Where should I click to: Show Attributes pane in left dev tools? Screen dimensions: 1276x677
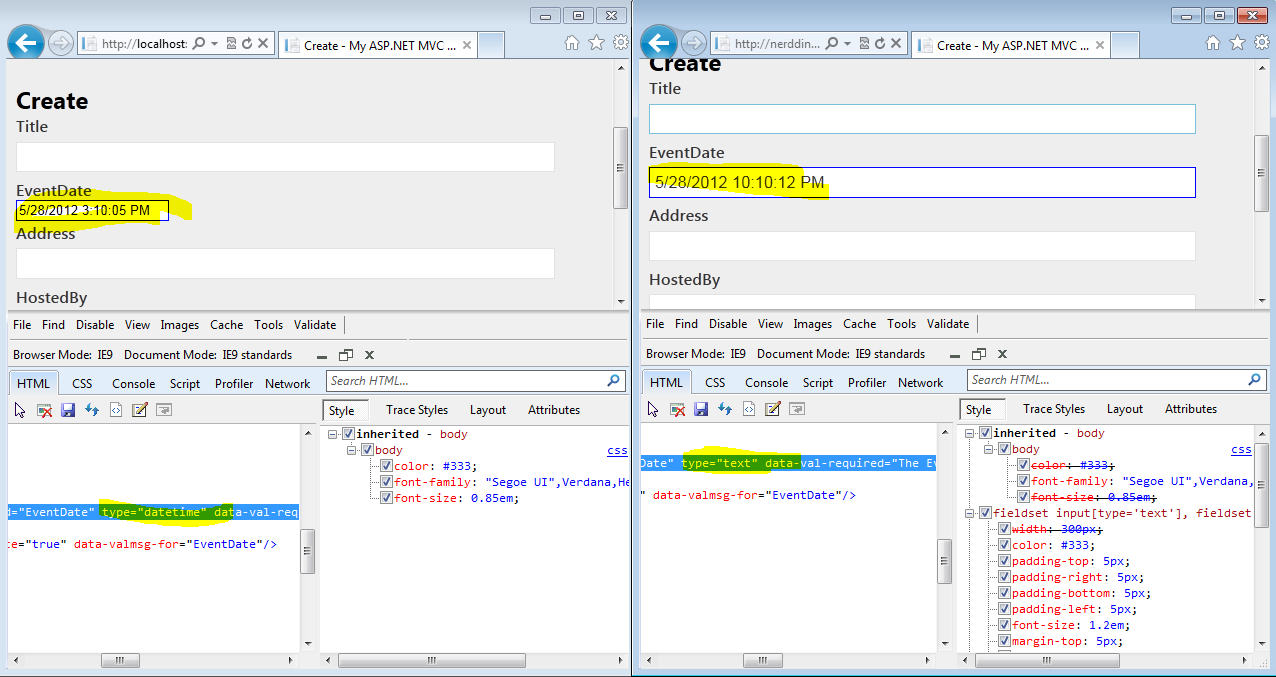click(554, 410)
